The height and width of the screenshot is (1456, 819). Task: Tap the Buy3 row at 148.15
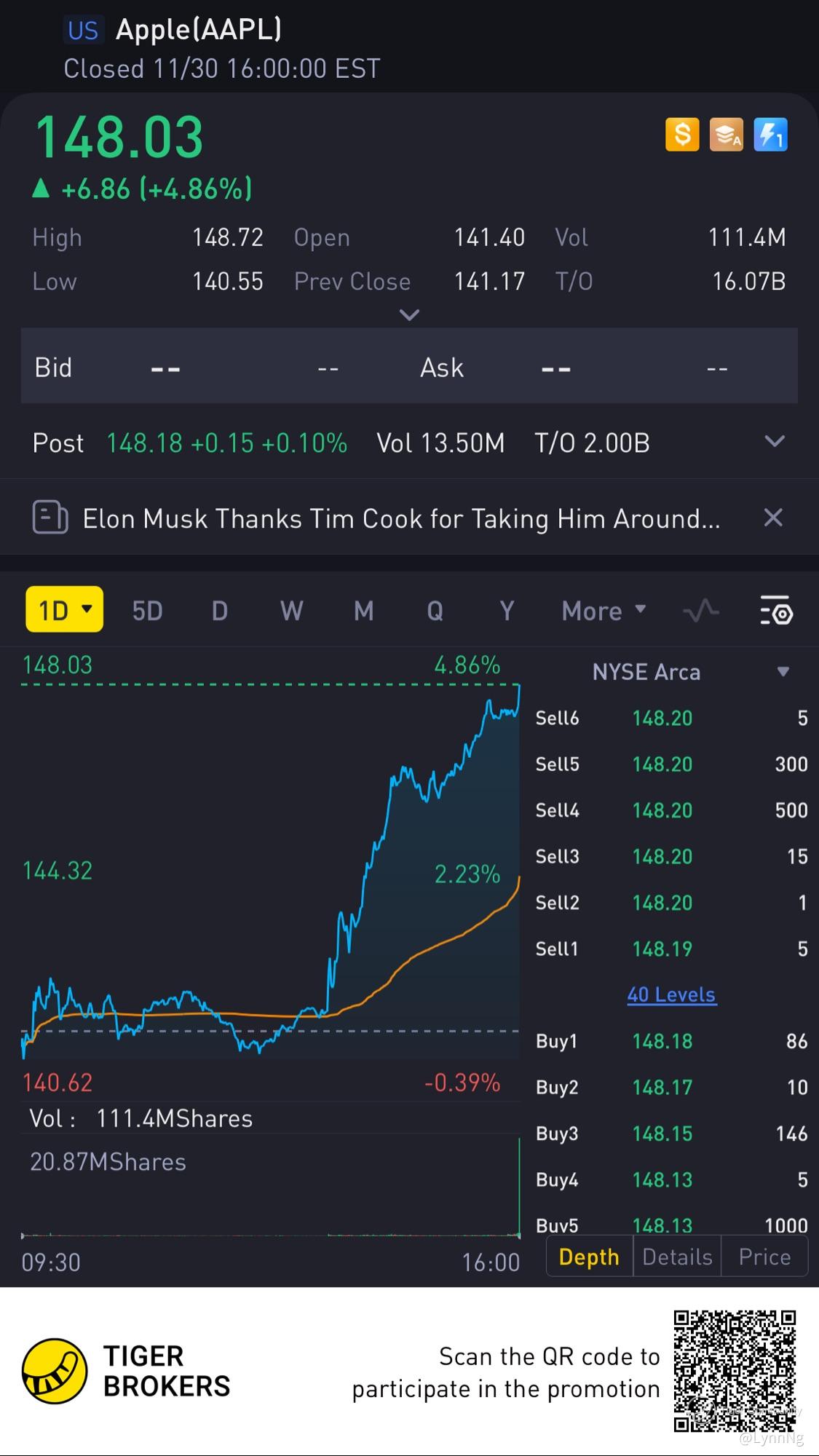click(x=671, y=1133)
